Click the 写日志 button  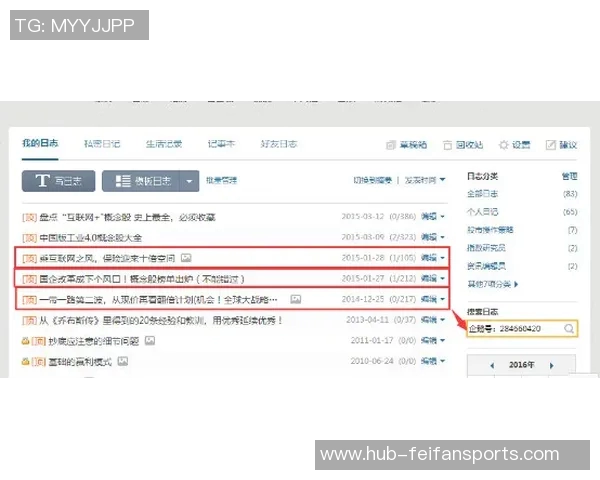[x=59, y=181]
